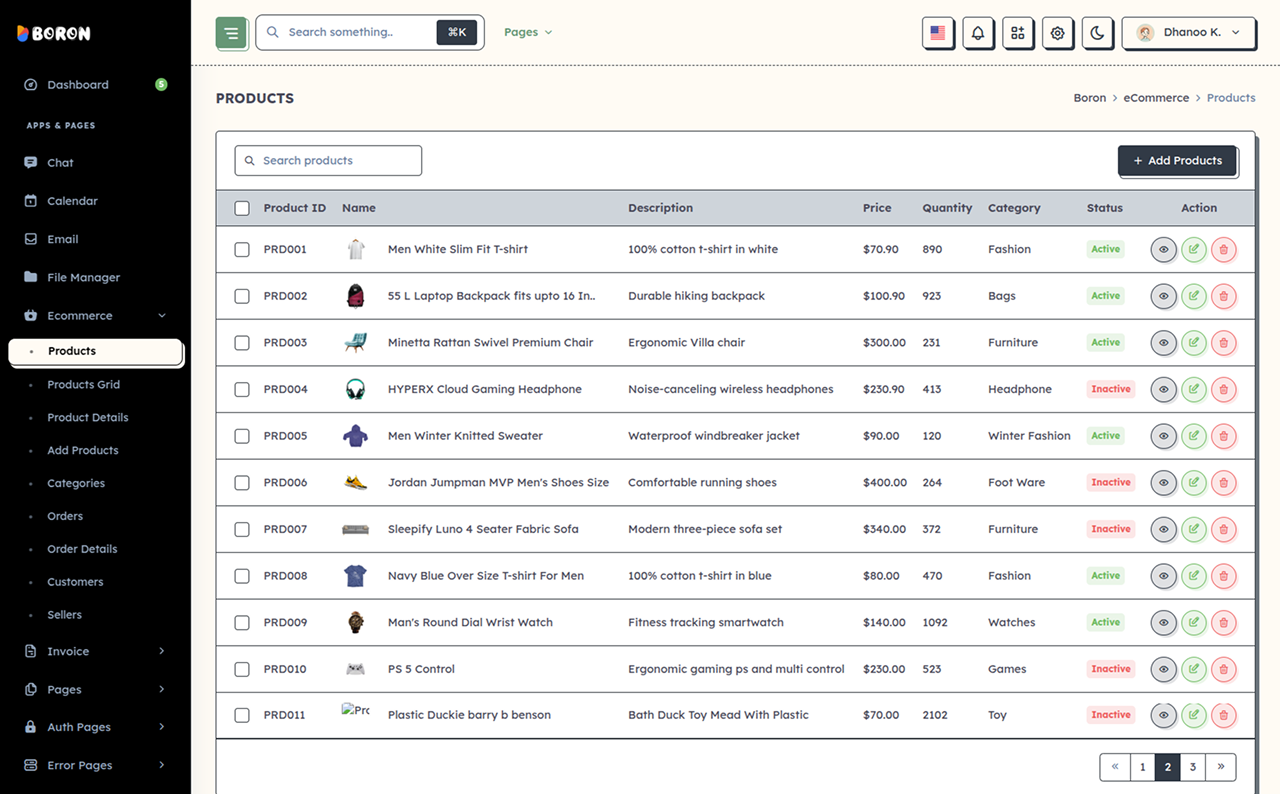Open the apps grid icon
The image size is (1280, 794).
click(x=1018, y=33)
